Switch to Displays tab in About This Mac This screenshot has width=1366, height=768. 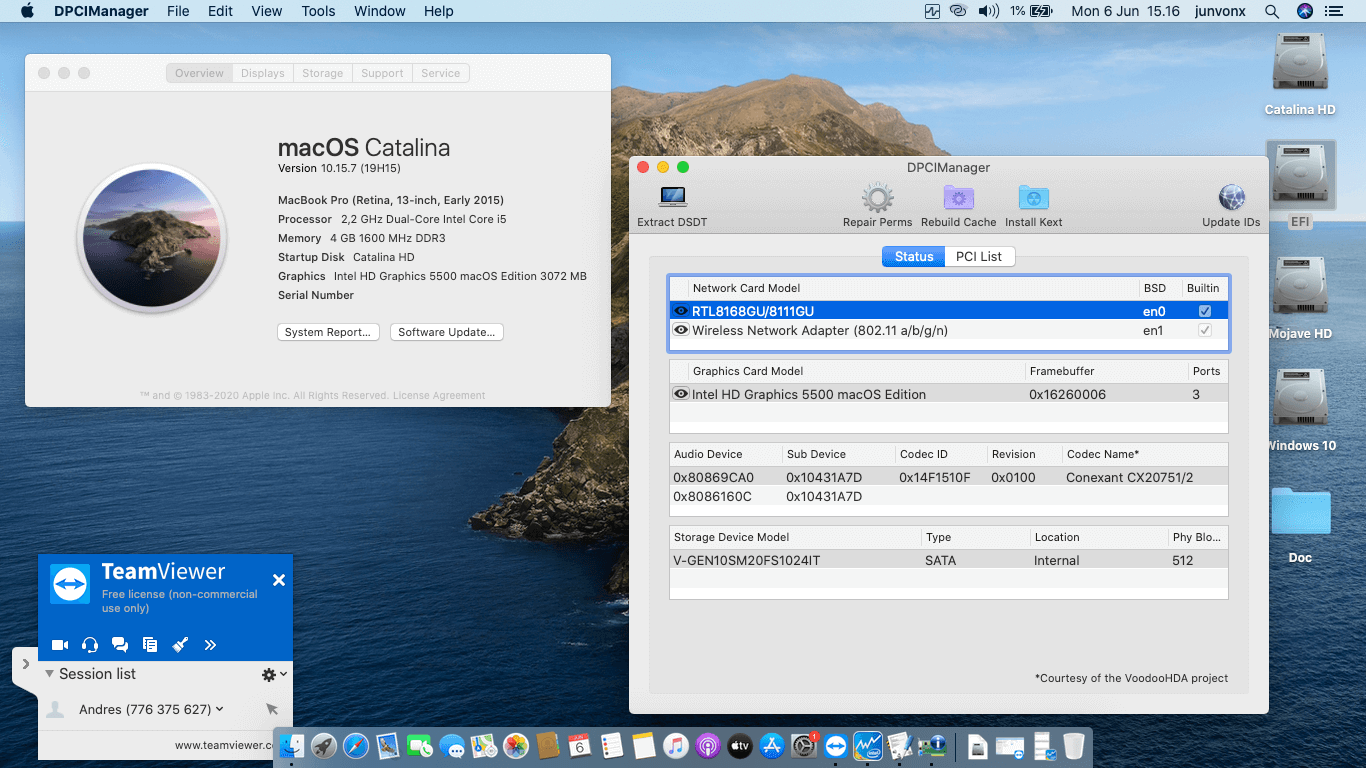pos(262,73)
